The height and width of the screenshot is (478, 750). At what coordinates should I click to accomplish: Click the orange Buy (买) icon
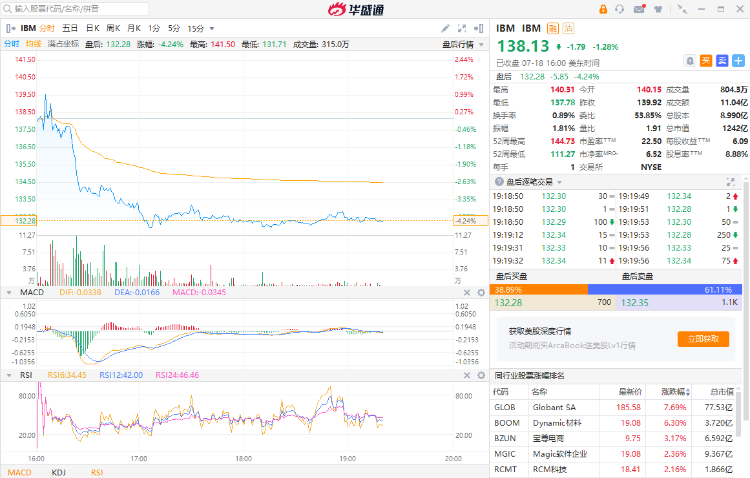(x=704, y=60)
